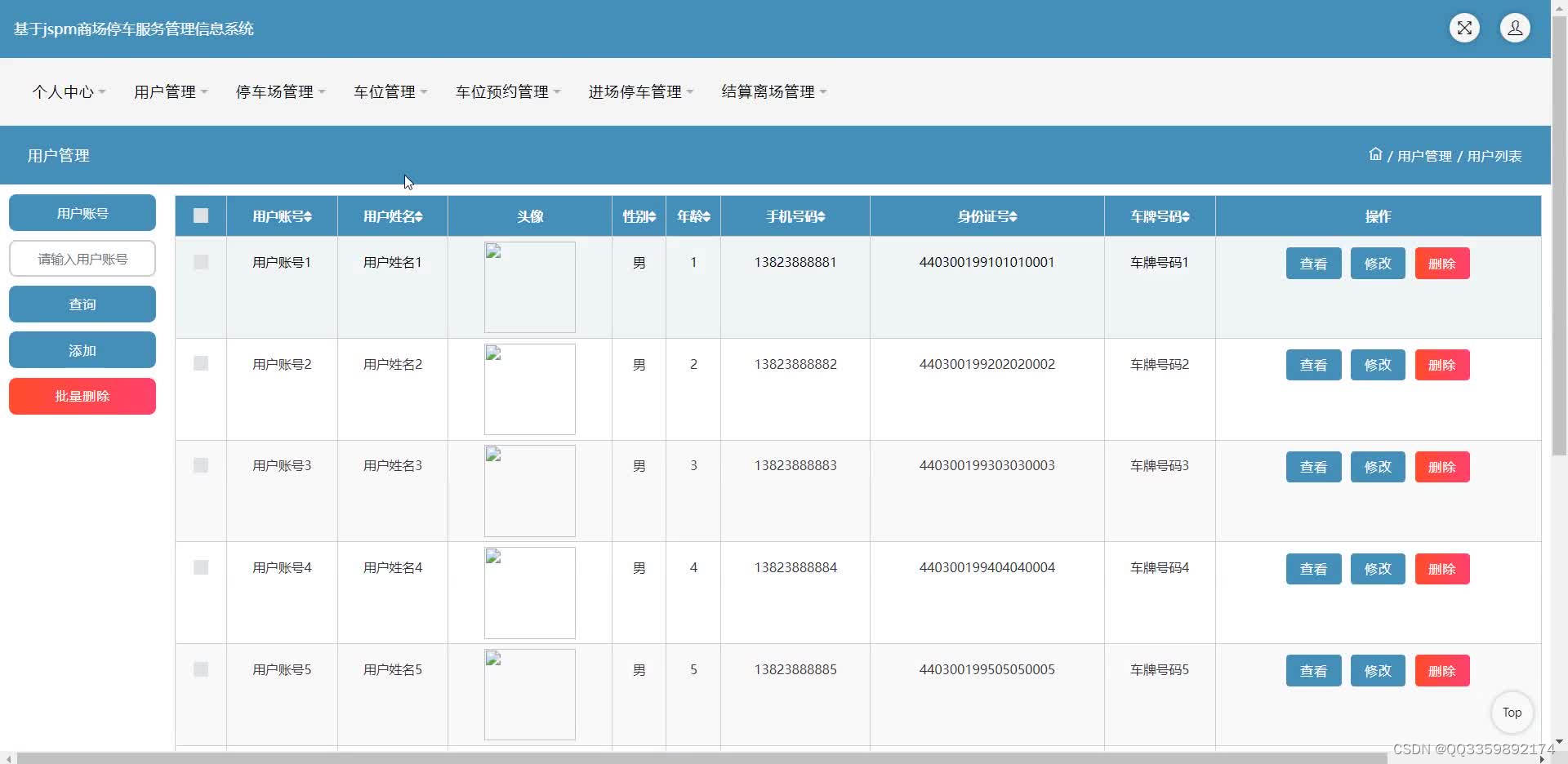Click 修改 for 用户账号2
The height and width of the screenshot is (764, 1568).
pos(1378,365)
